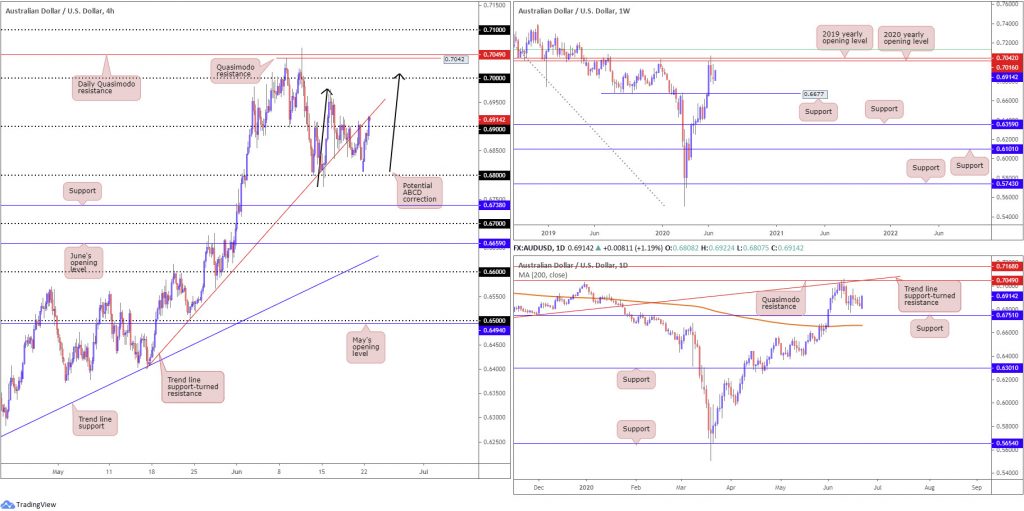Select the 'May's opening level' callout

click(x=367, y=348)
